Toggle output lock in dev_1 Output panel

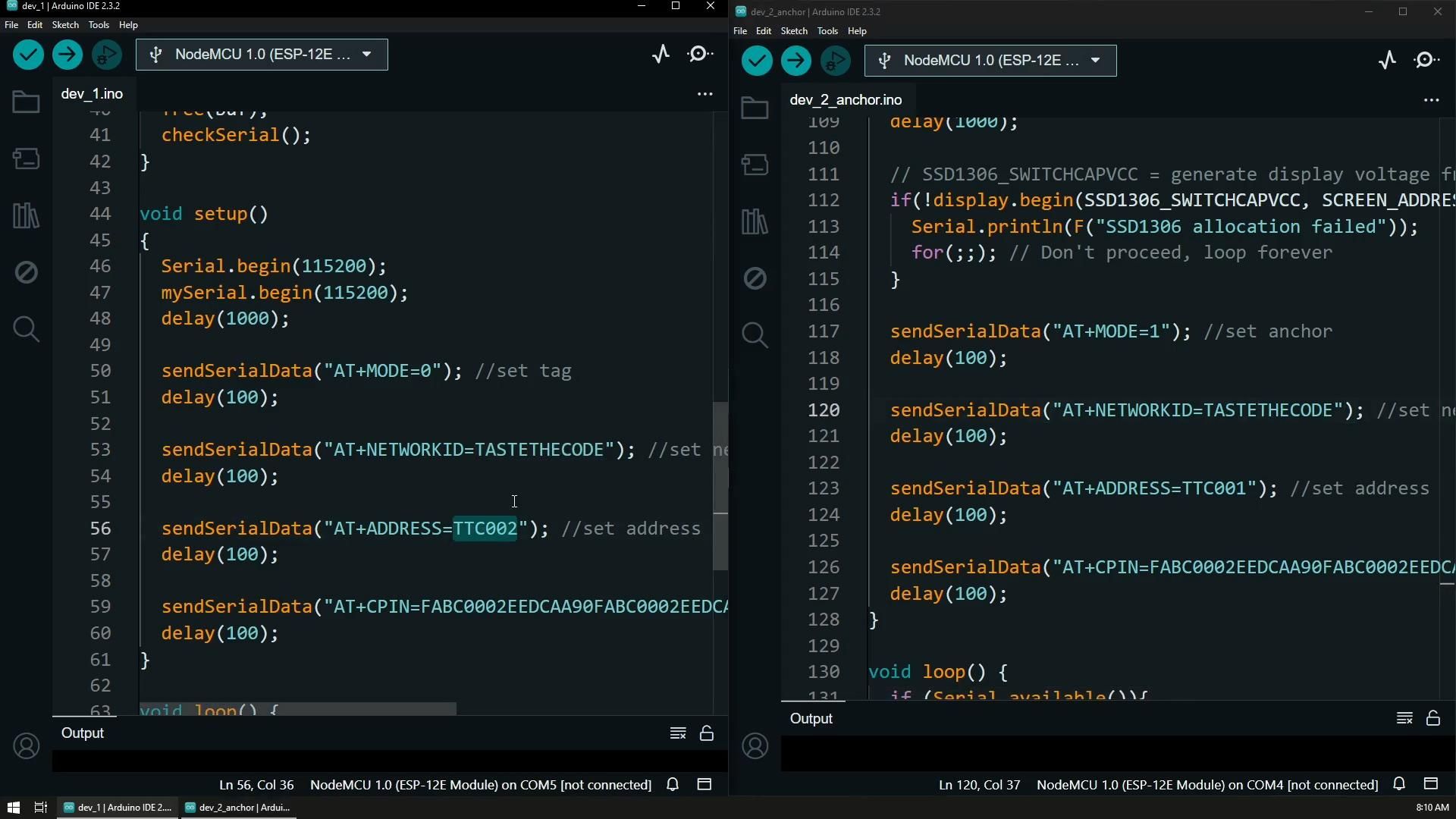pos(706,733)
